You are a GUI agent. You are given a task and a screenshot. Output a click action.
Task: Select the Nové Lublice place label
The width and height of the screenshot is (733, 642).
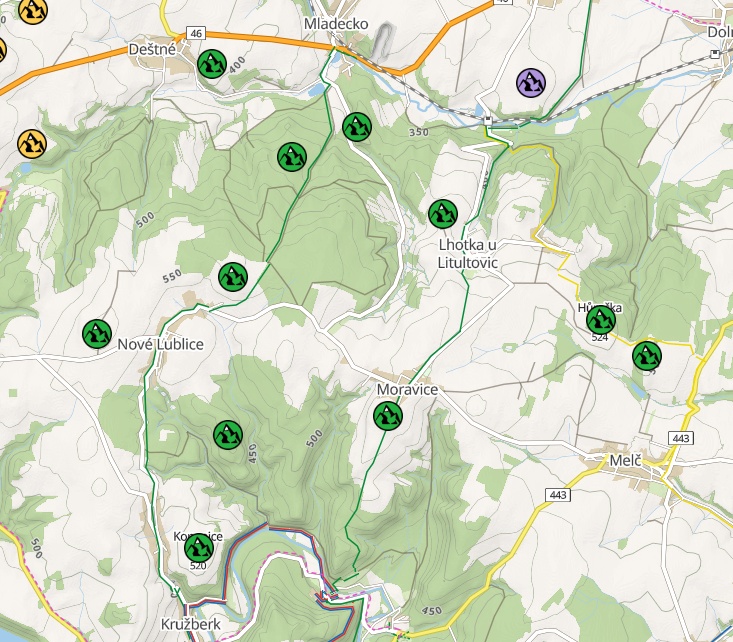(160, 344)
